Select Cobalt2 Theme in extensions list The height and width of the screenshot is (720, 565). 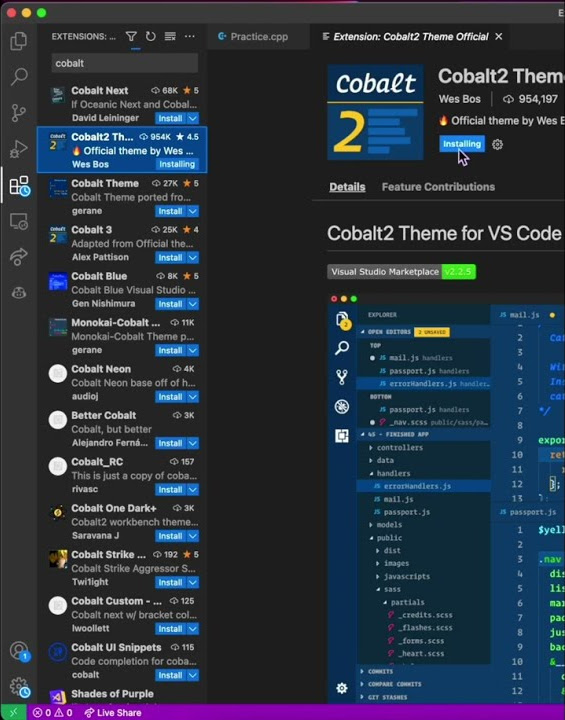pyautogui.click(x=122, y=150)
